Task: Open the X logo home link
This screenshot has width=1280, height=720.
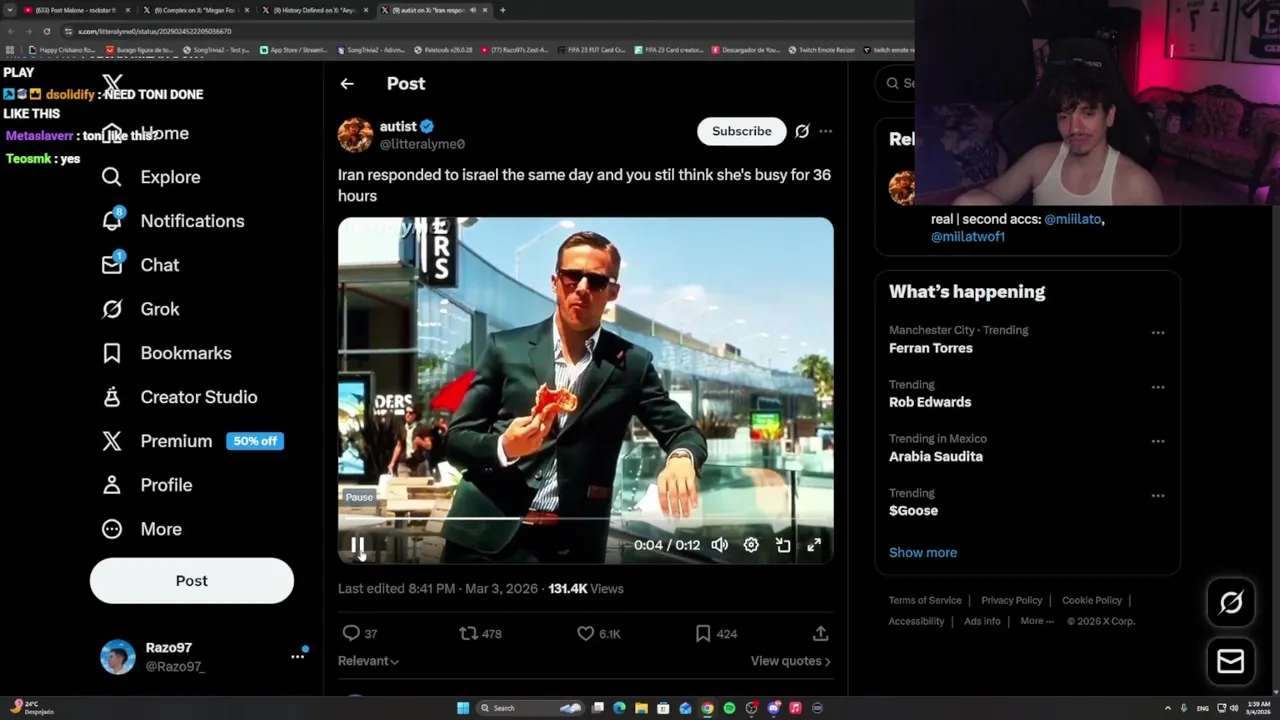Action: pyautogui.click(x=112, y=85)
